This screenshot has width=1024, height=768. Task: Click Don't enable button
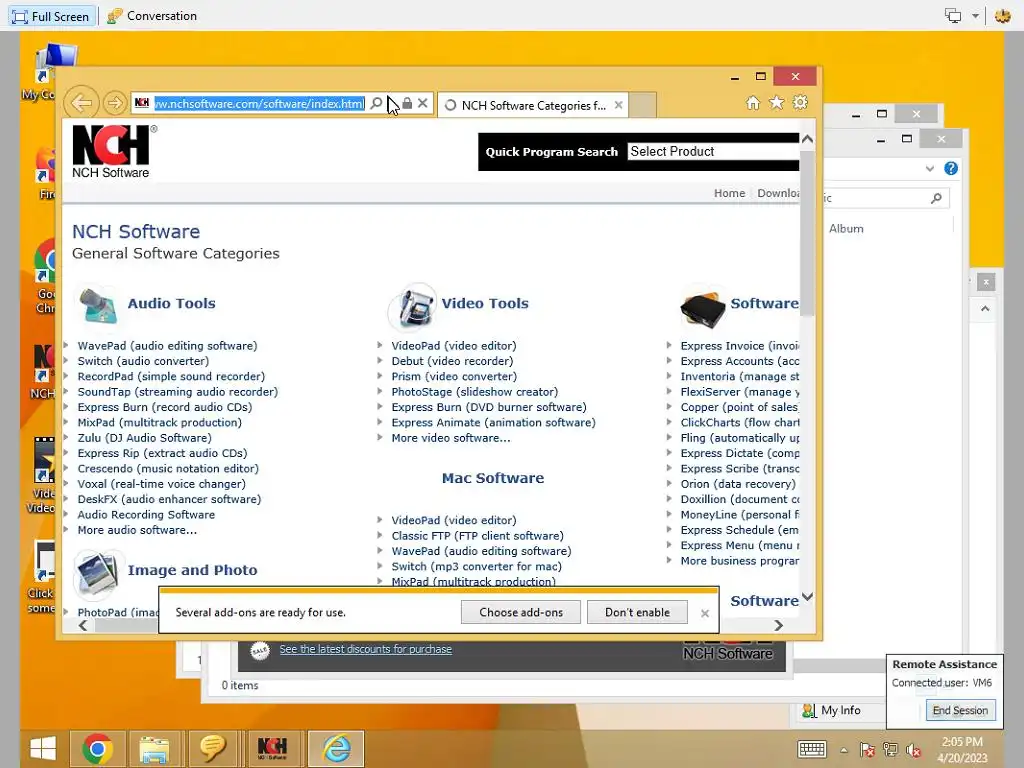(637, 613)
